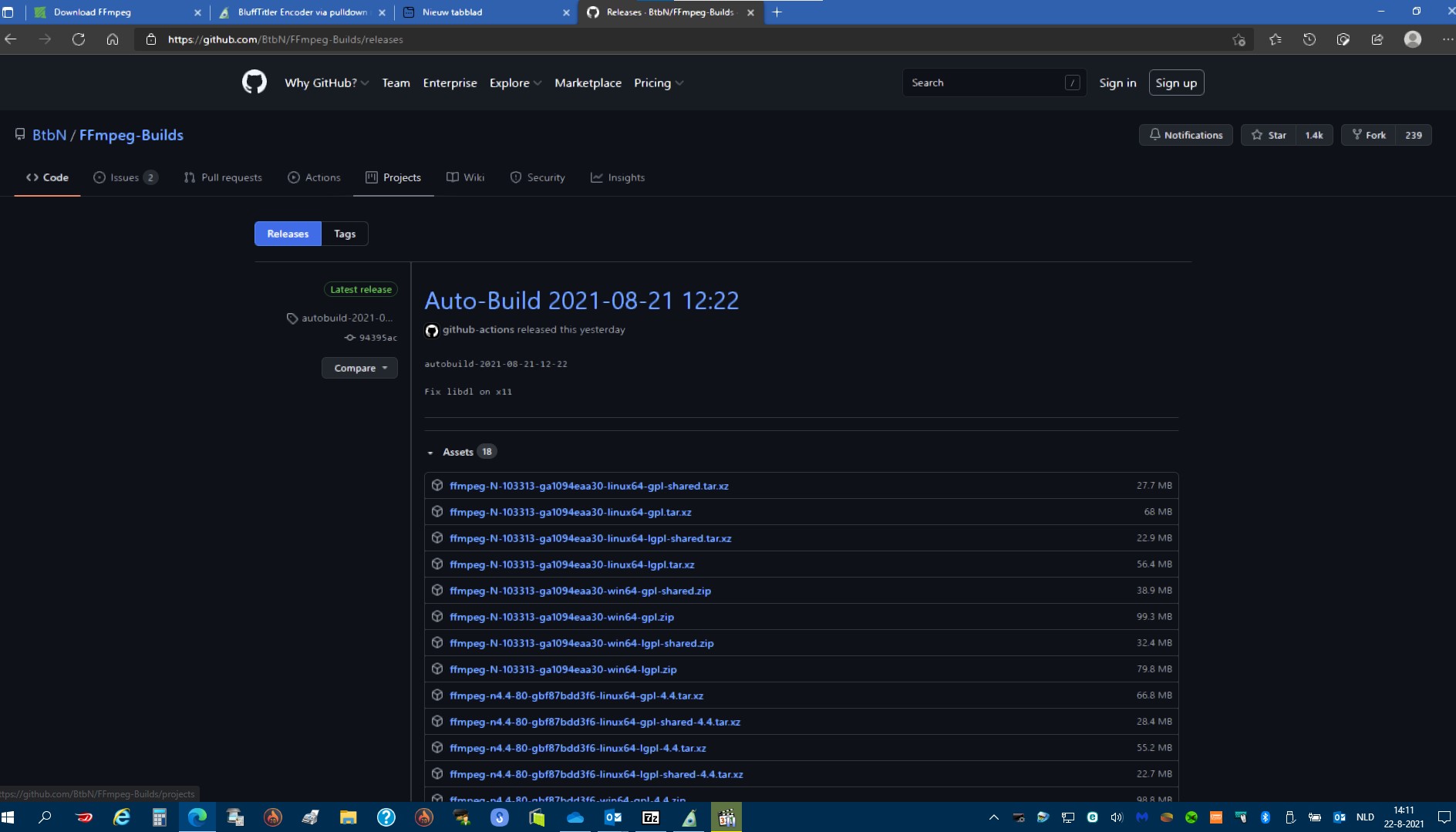Open the browser share icon
This screenshot has height=832, width=1456.
(x=1377, y=39)
